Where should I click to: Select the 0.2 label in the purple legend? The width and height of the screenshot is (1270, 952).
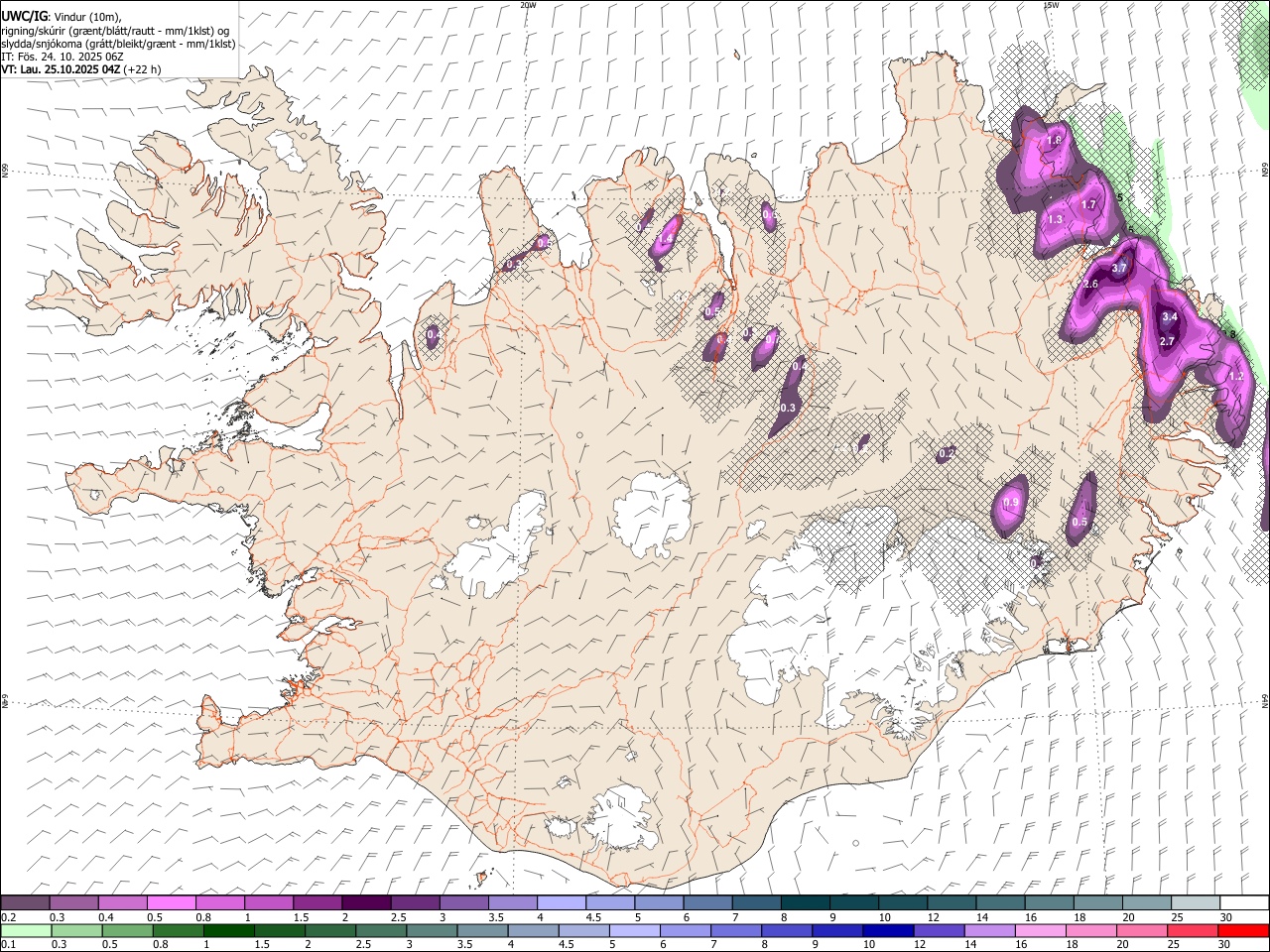[x=7, y=917]
